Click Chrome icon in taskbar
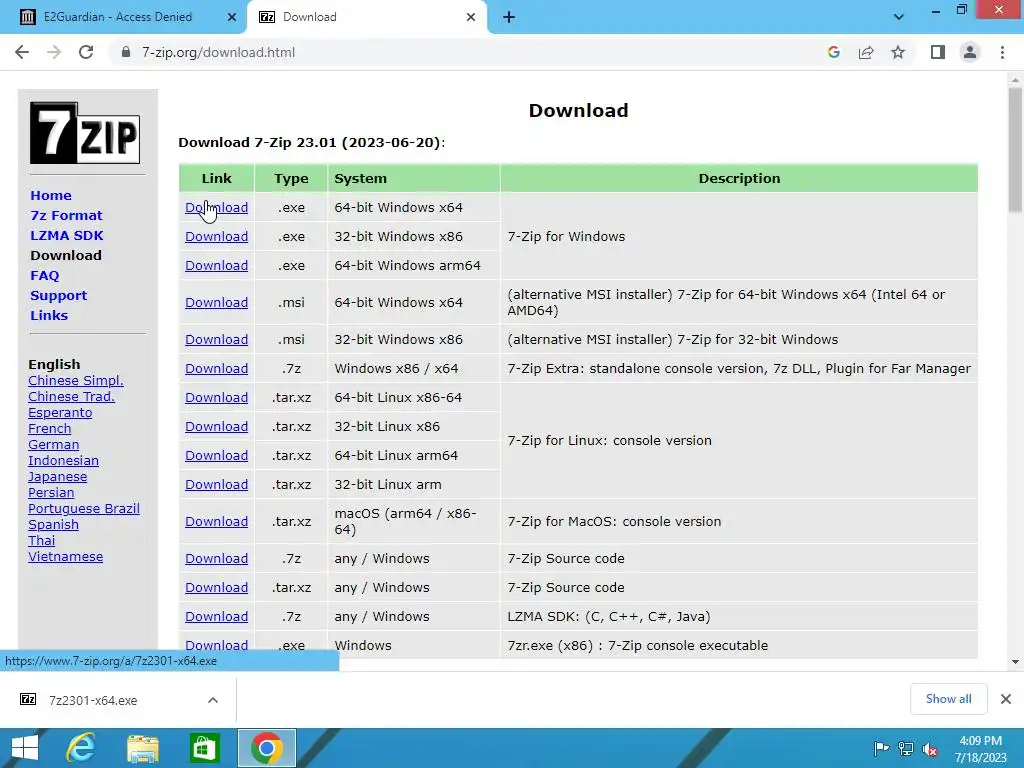Viewport: 1024px width, 768px height. coord(266,748)
